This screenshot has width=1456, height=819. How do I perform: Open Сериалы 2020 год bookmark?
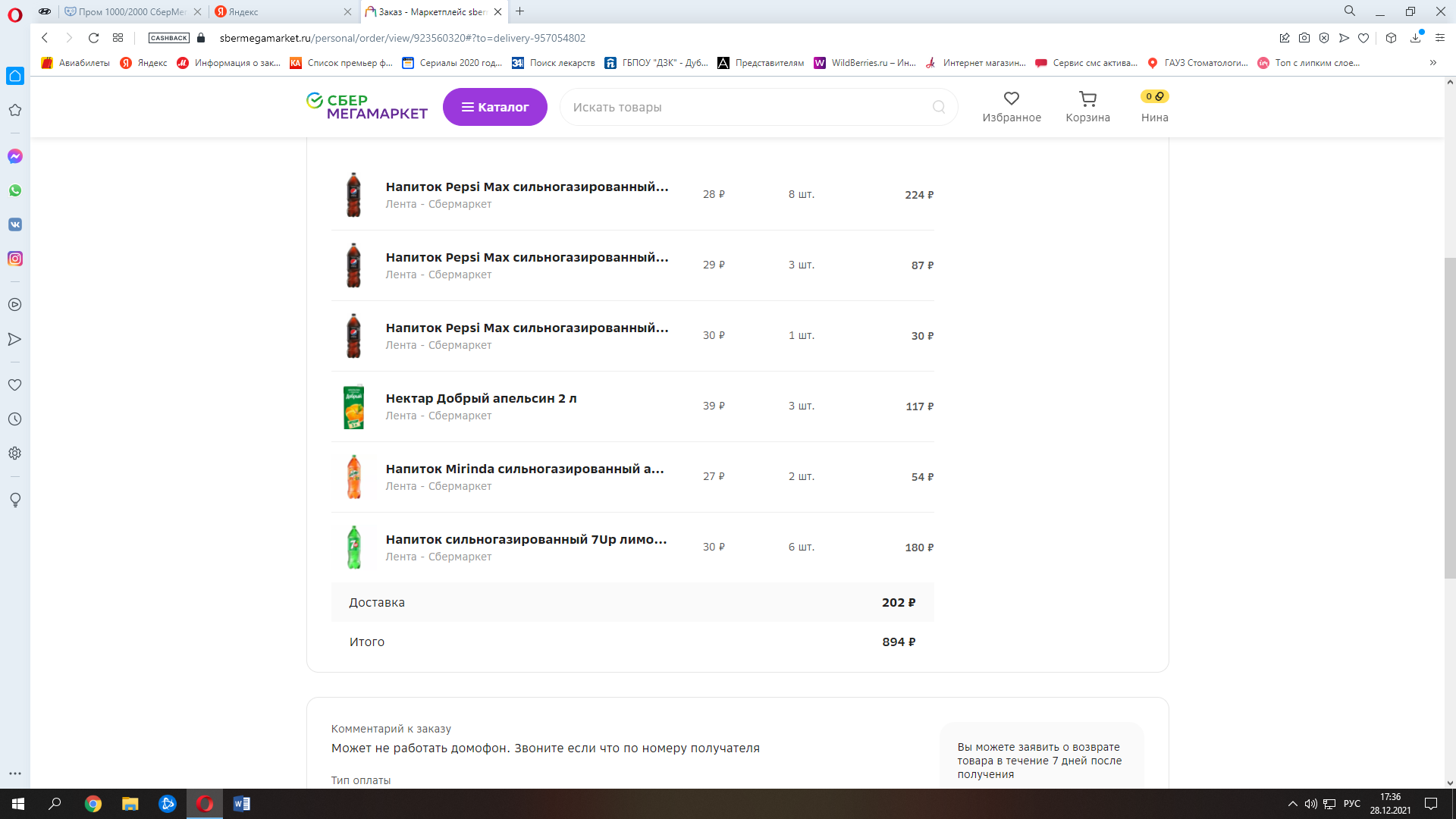click(452, 63)
